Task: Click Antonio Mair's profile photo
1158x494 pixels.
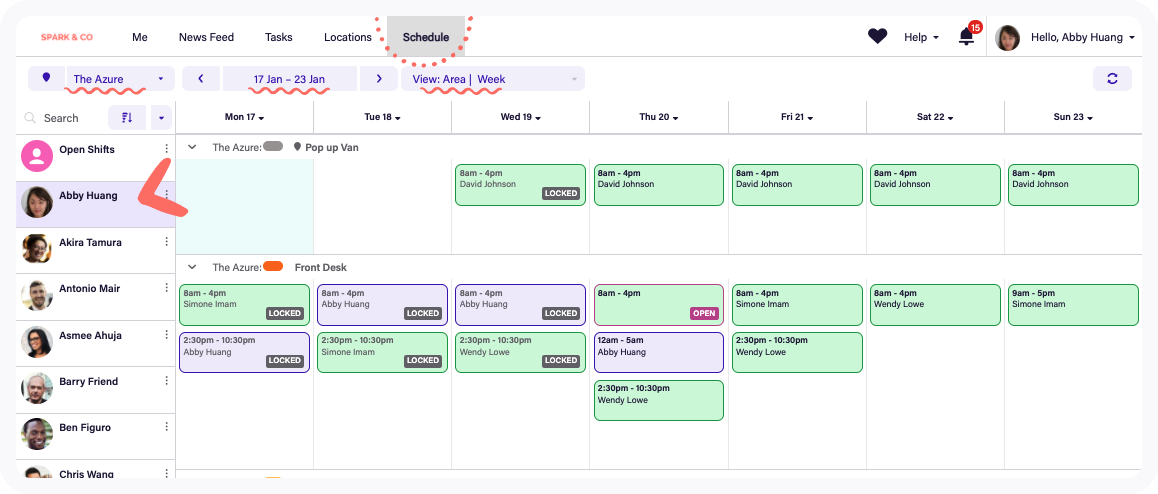Action: click(x=36, y=295)
